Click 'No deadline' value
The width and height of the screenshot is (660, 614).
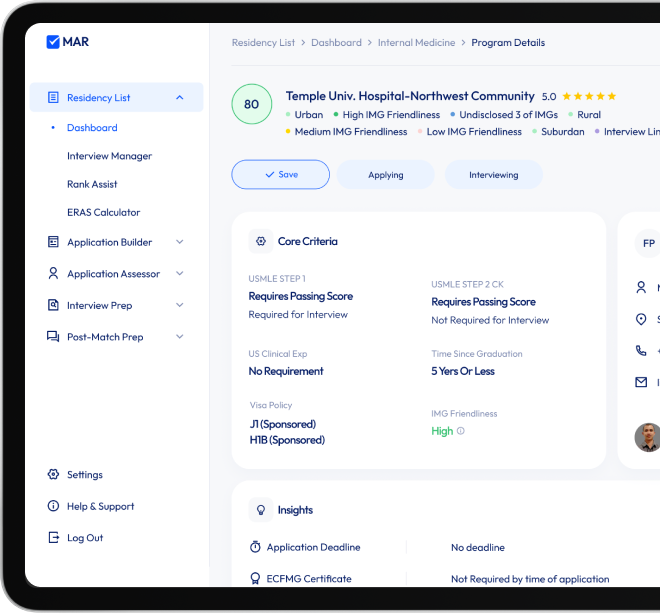pos(478,548)
